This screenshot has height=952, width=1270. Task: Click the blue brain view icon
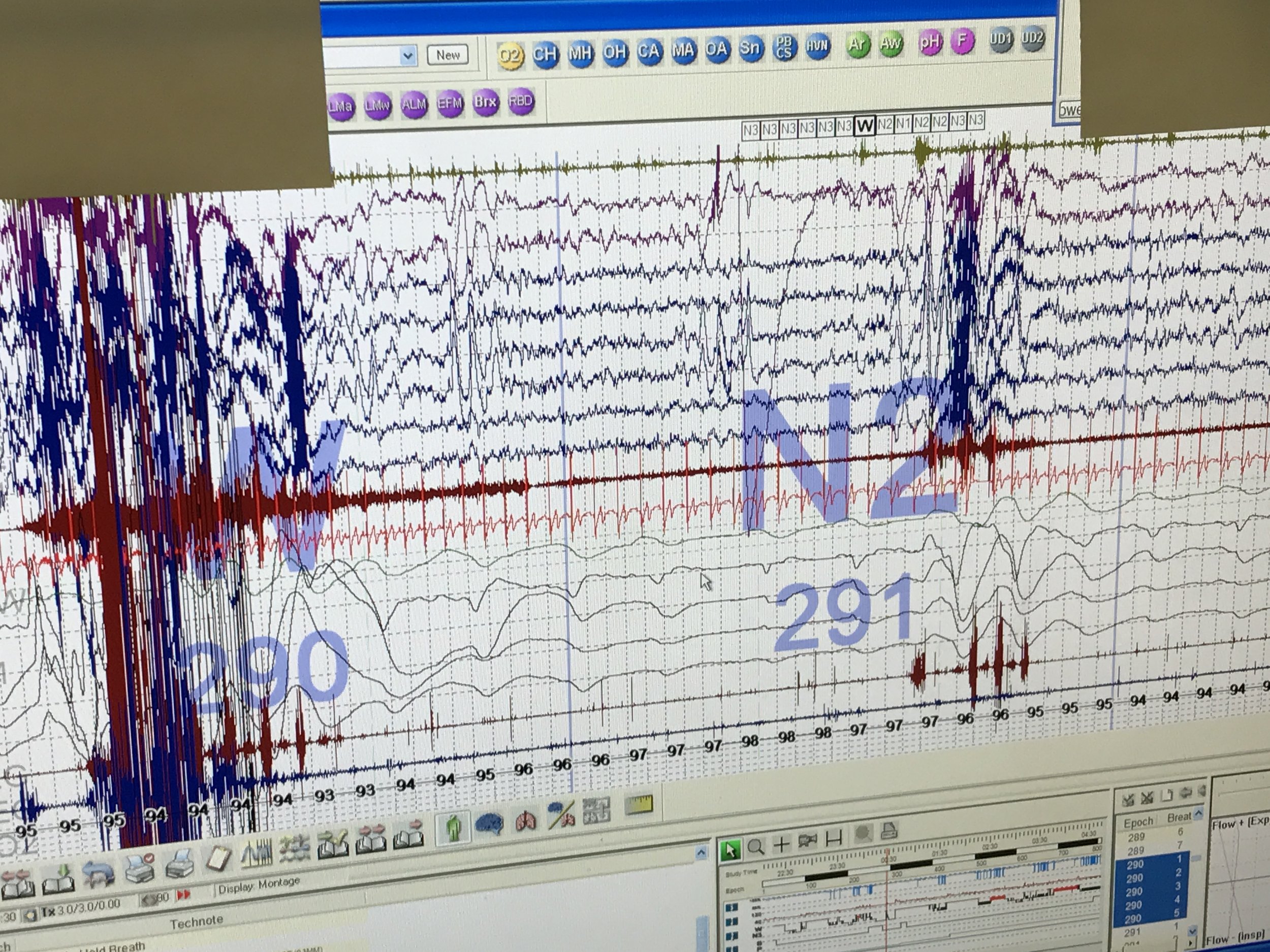point(489,824)
